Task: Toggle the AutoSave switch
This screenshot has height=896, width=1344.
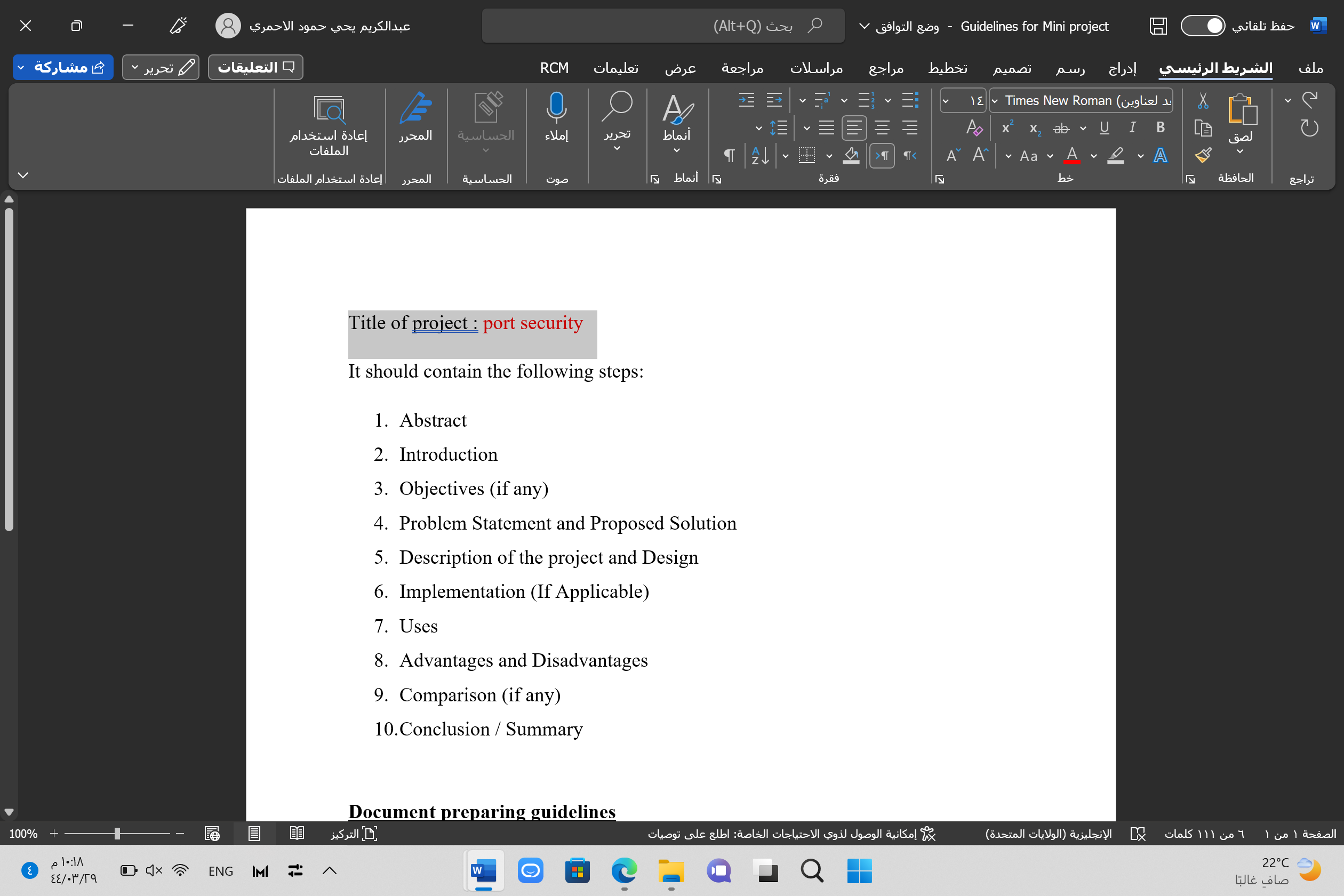Action: pos(1202,26)
